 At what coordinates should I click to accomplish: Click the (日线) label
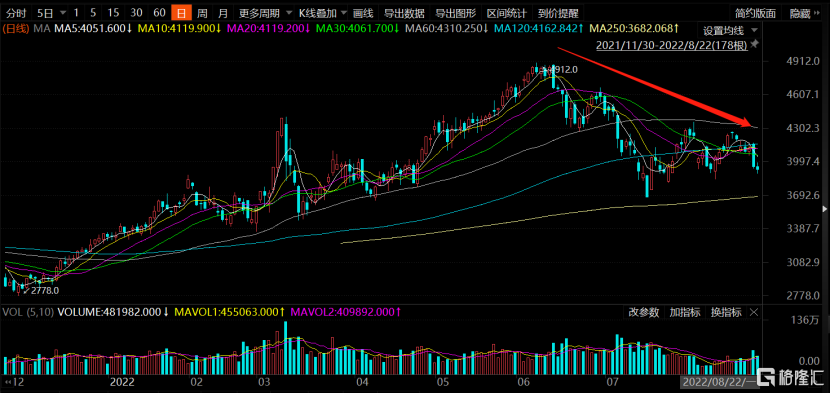(x=17, y=28)
